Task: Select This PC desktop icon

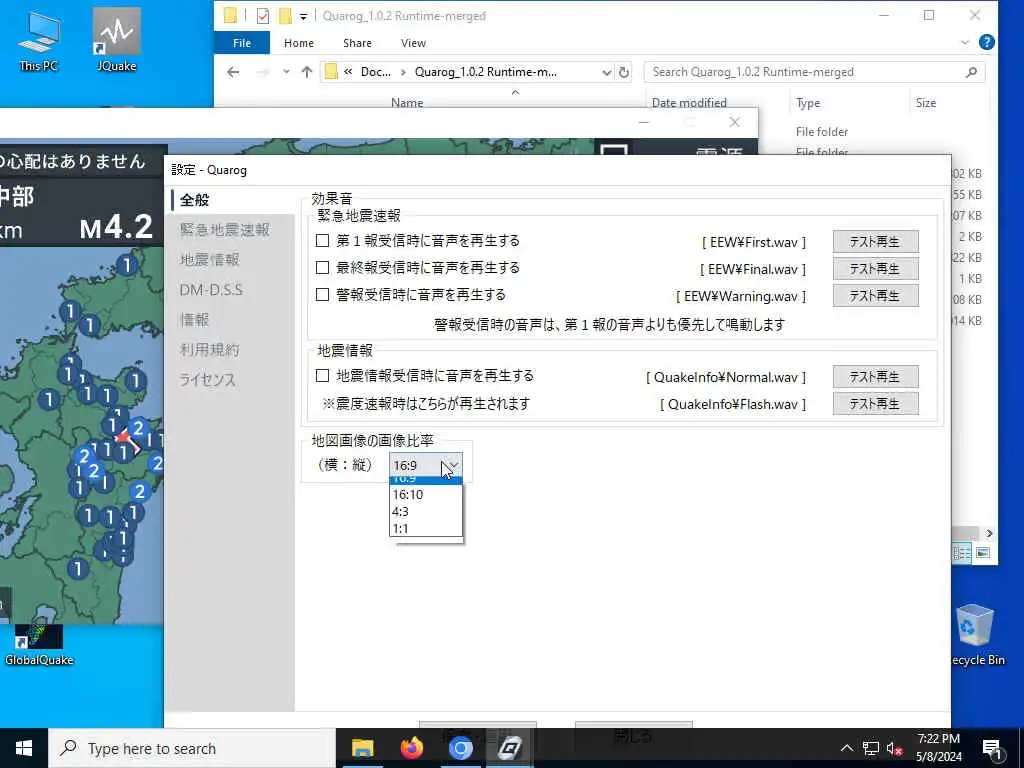Action: click(39, 40)
